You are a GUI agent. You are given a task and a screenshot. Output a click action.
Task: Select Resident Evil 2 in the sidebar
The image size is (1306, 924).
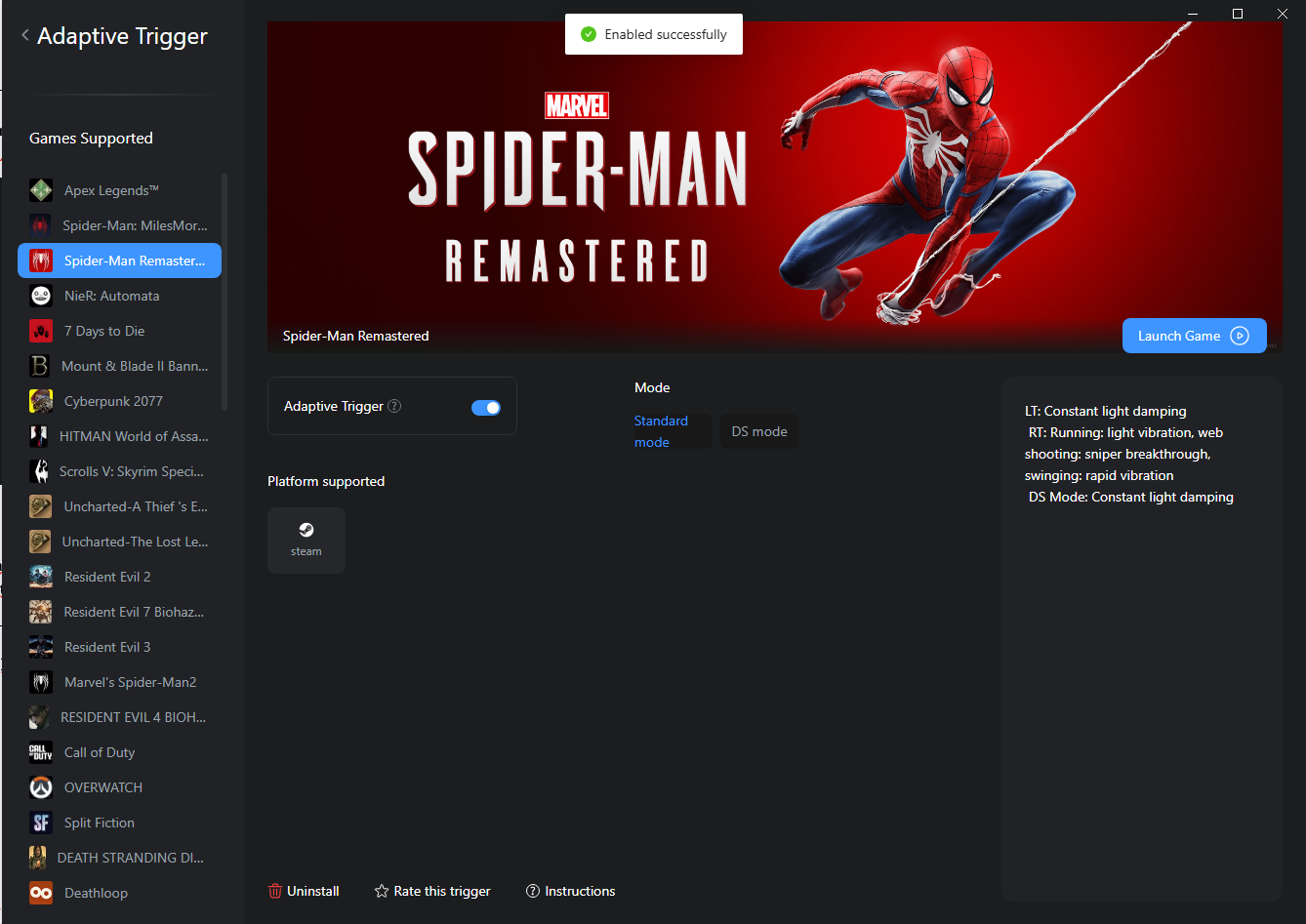[119, 577]
